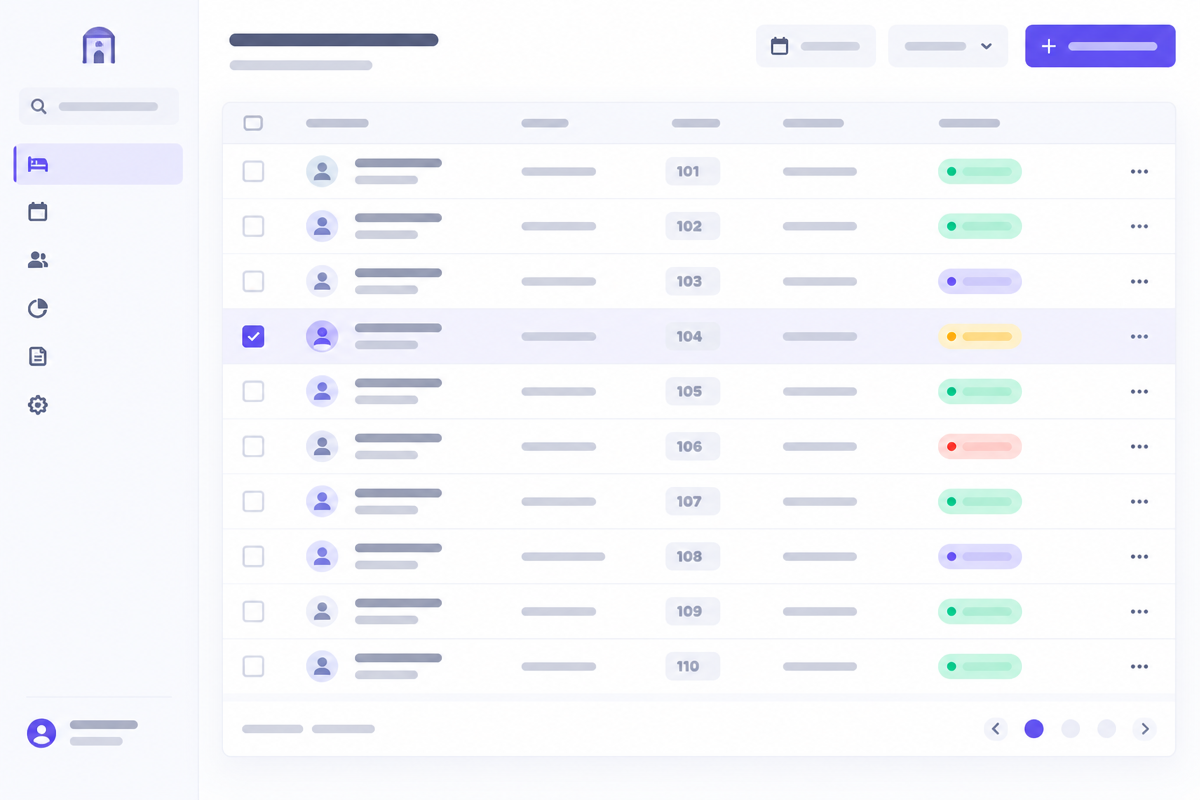The height and width of the screenshot is (800, 1200).
Task: Click the yellow status badge for room 104
Action: [980, 336]
